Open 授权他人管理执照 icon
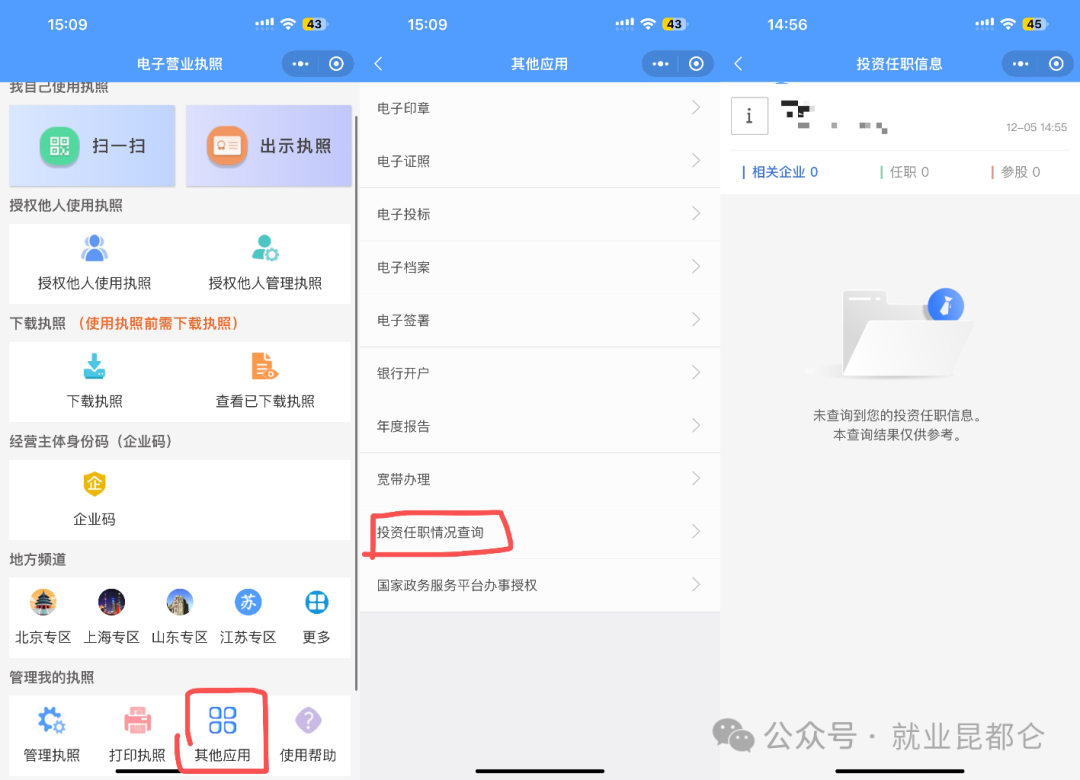The height and width of the screenshot is (780, 1080). click(x=265, y=248)
